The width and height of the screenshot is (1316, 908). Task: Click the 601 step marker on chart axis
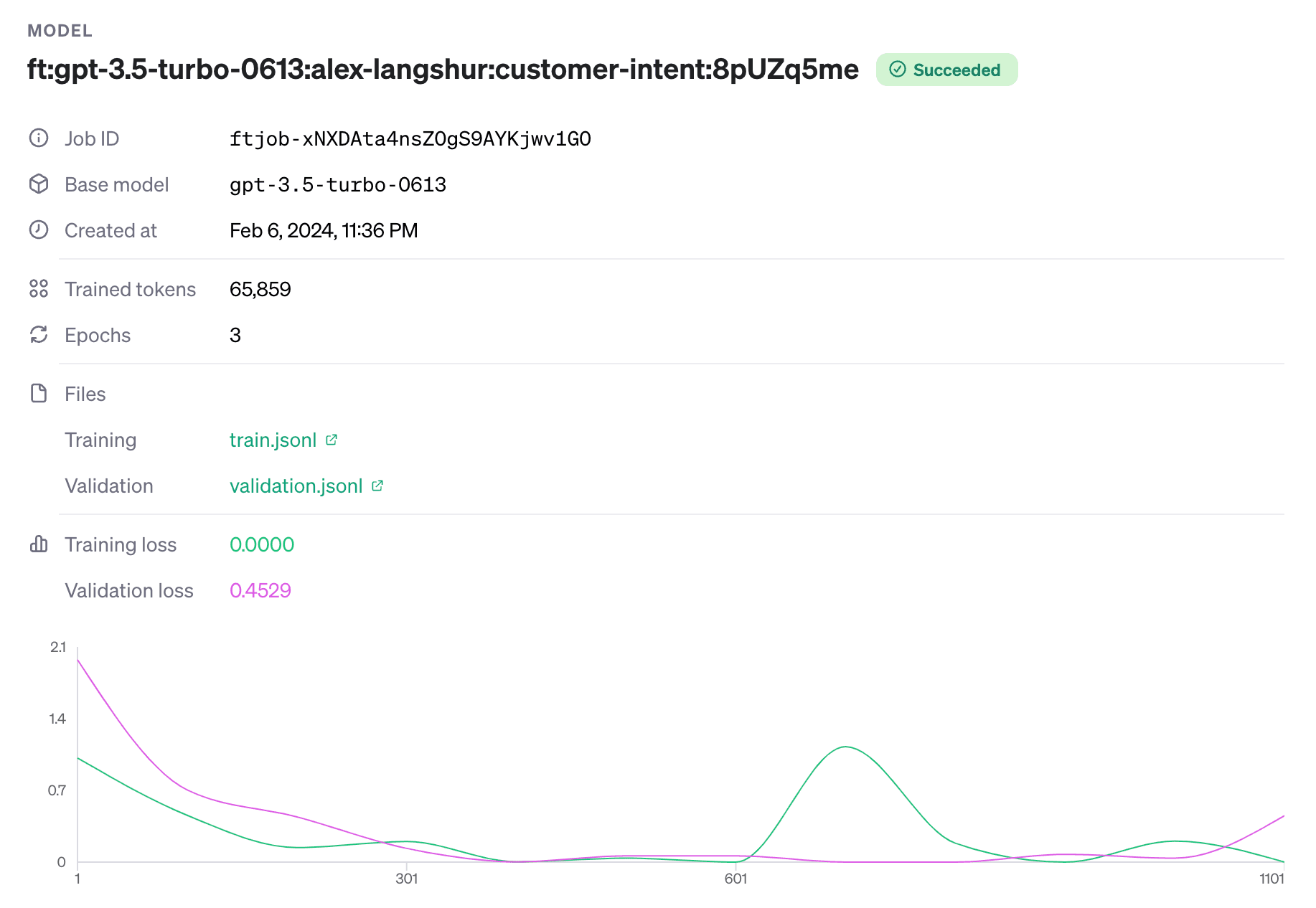click(735, 879)
